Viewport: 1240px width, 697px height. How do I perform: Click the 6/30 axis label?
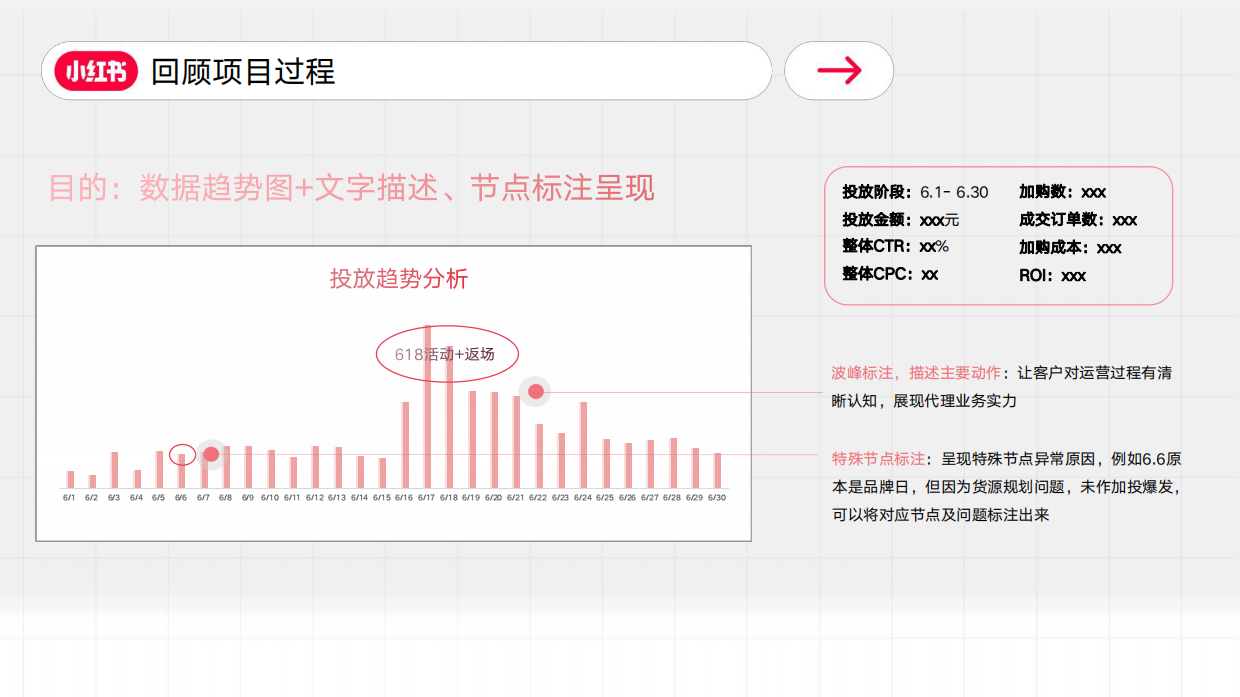tap(717, 497)
